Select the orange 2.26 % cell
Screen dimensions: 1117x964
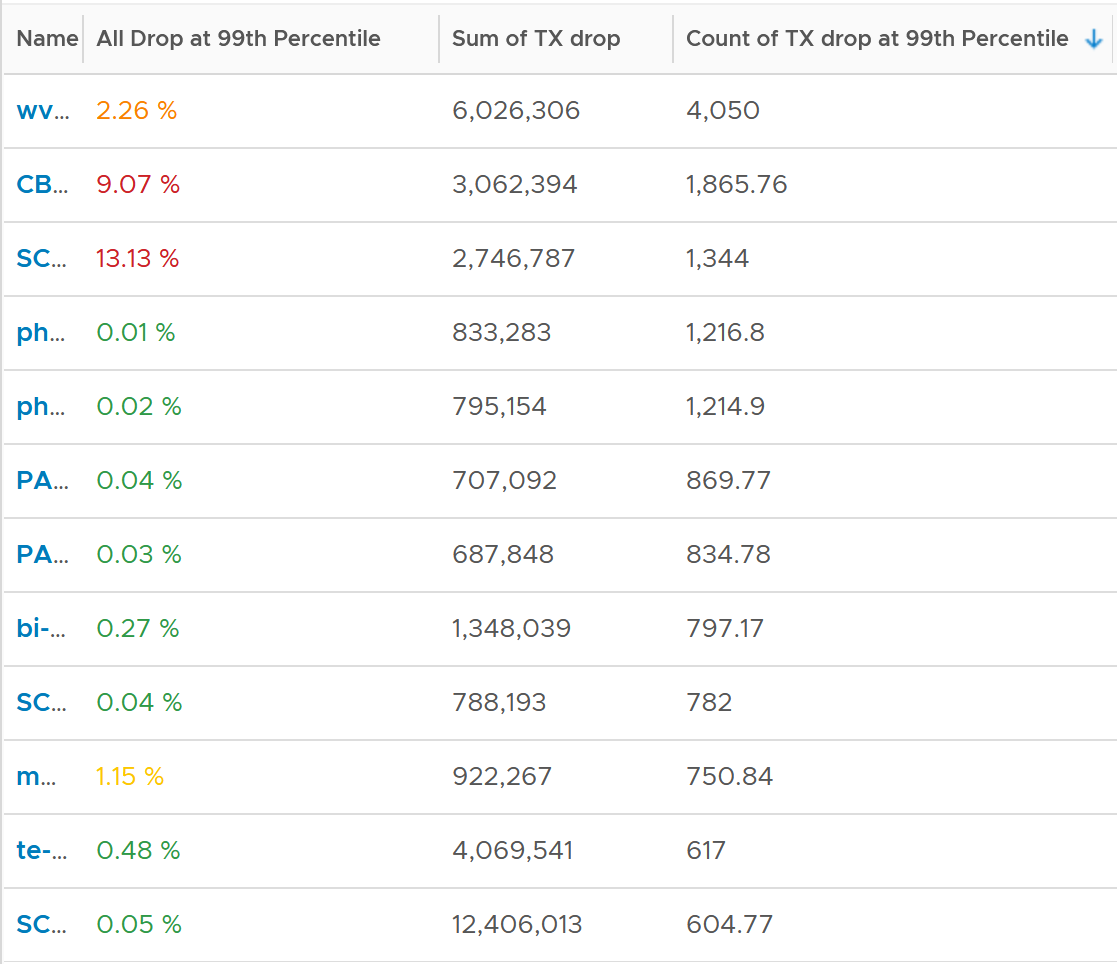137,110
